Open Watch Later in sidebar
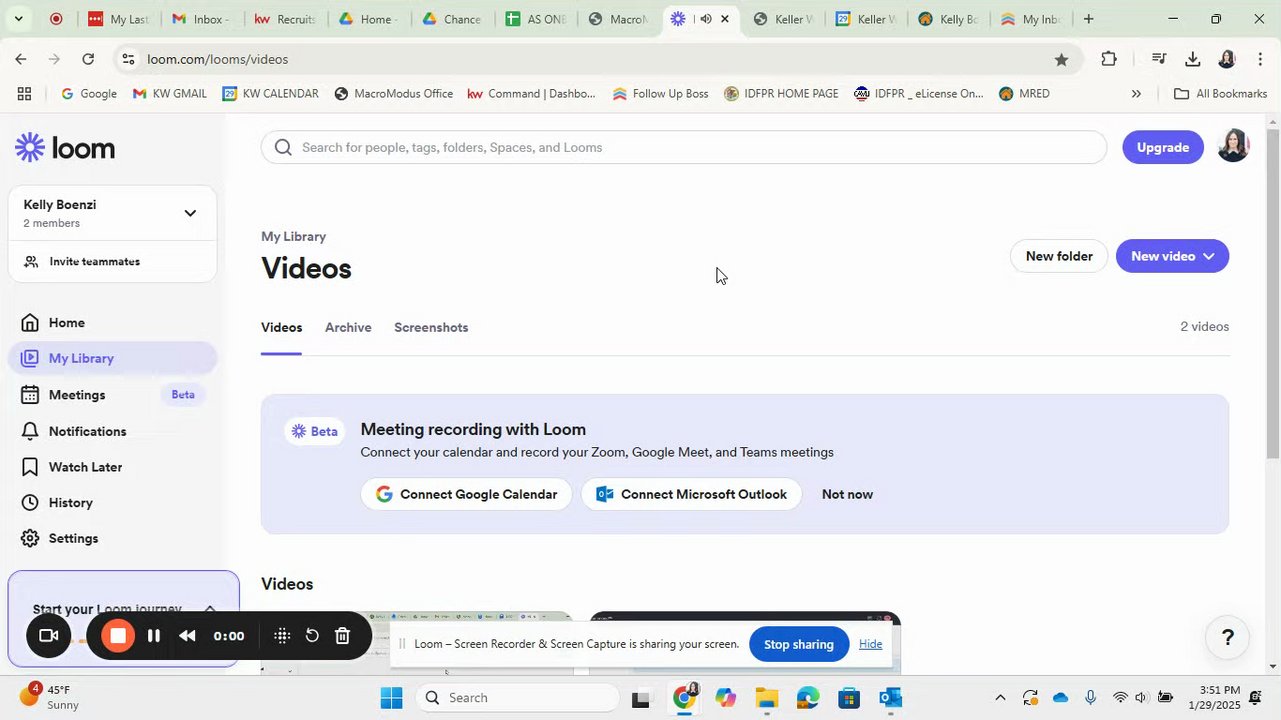Image resolution: width=1281 pixels, height=720 pixels. [x=112, y=467]
